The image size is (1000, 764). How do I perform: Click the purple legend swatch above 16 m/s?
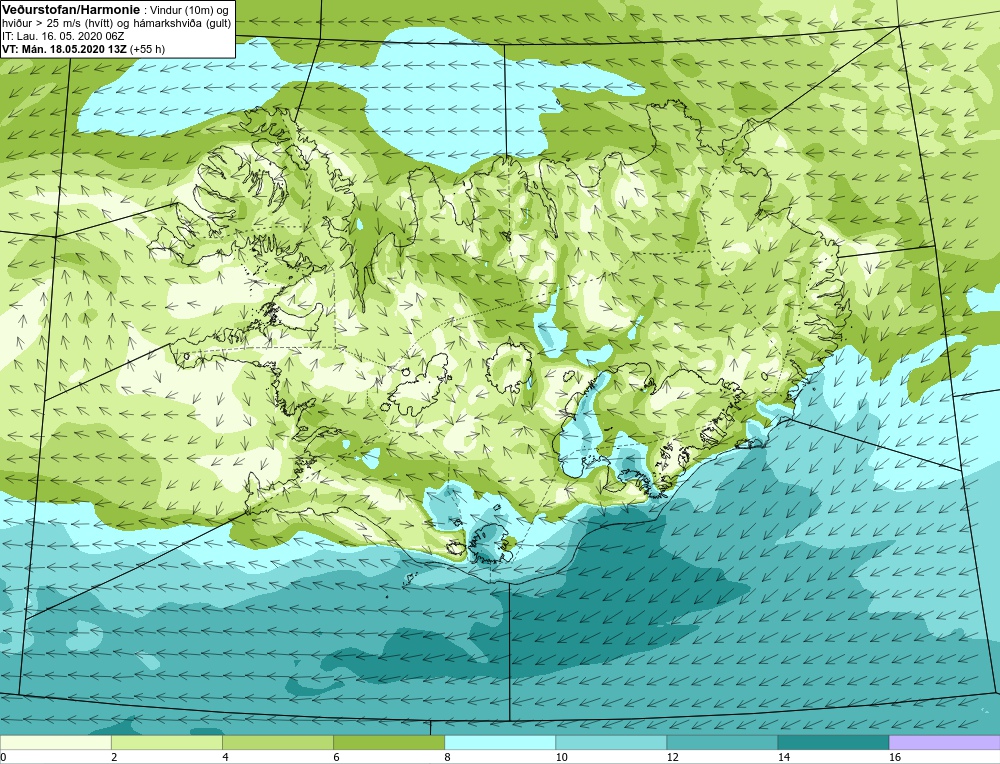945,742
